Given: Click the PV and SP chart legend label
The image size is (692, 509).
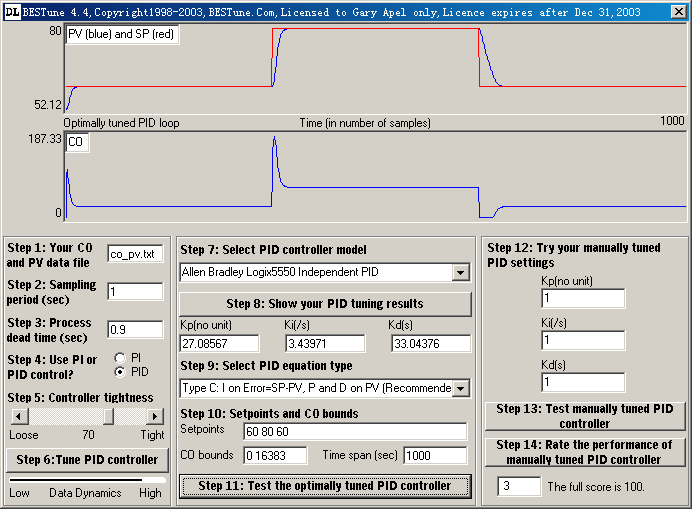Looking at the screenshot, I should pos(122,34).
